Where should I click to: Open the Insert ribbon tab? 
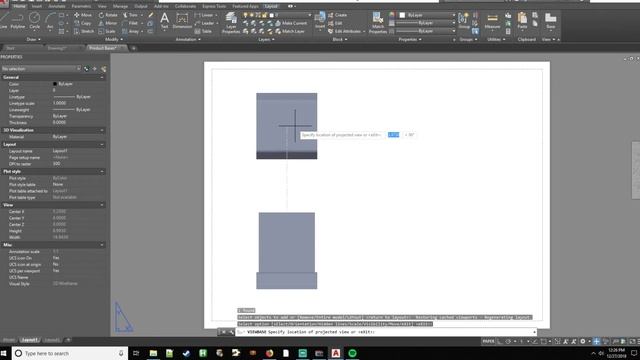pyautogui.click(x=37, y=6)
